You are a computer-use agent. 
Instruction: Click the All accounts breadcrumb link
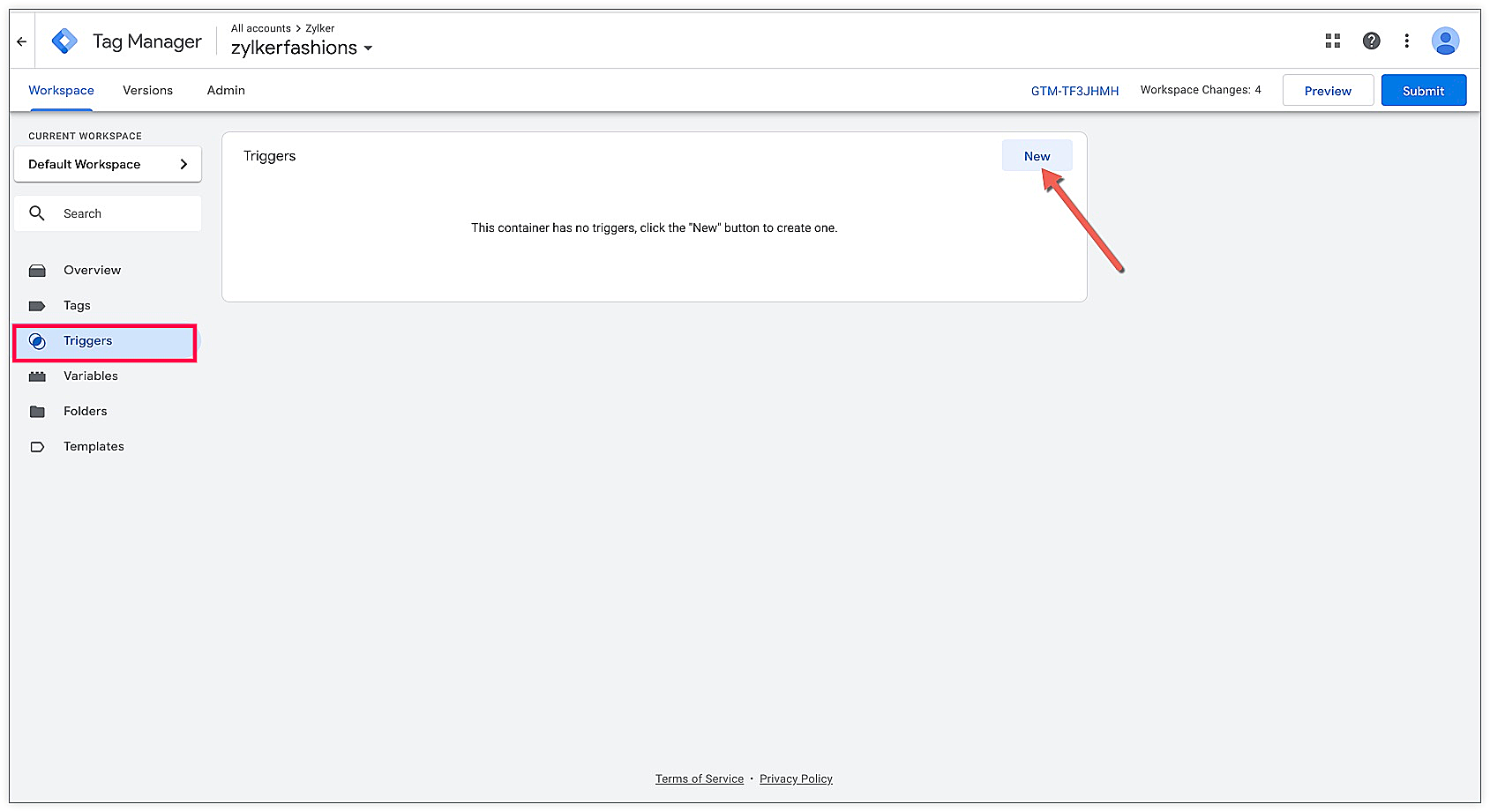coord(261,28)
